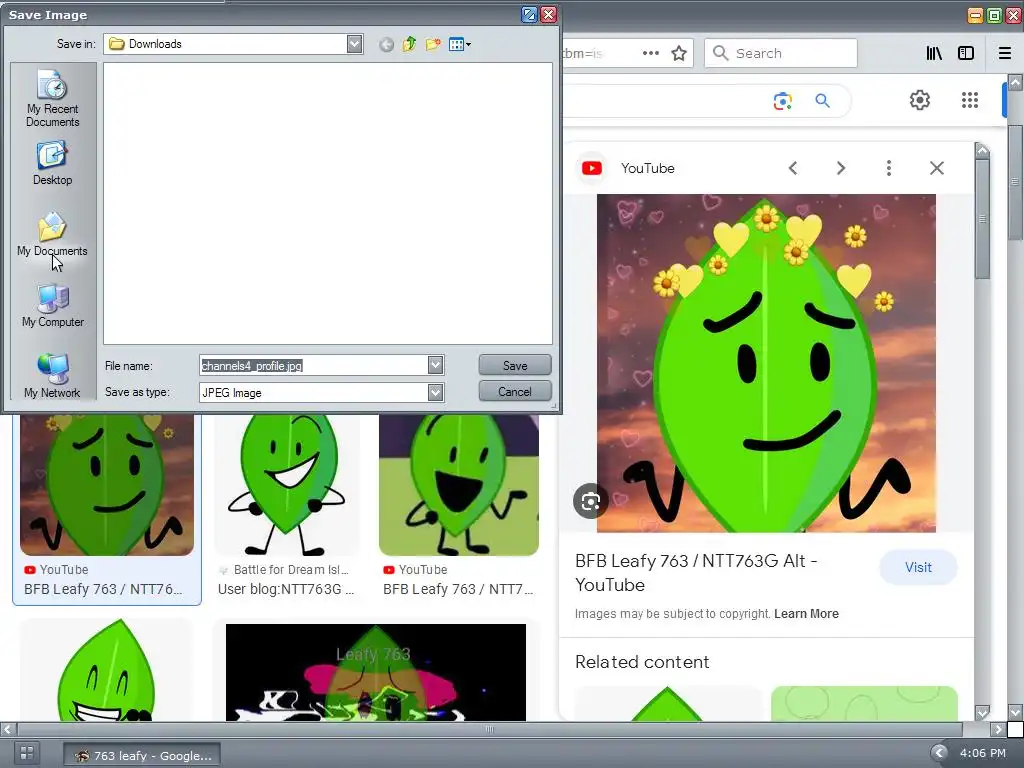Click the Firefox Search box
Screen dimensions: 1024x768
tap(780, 53)
